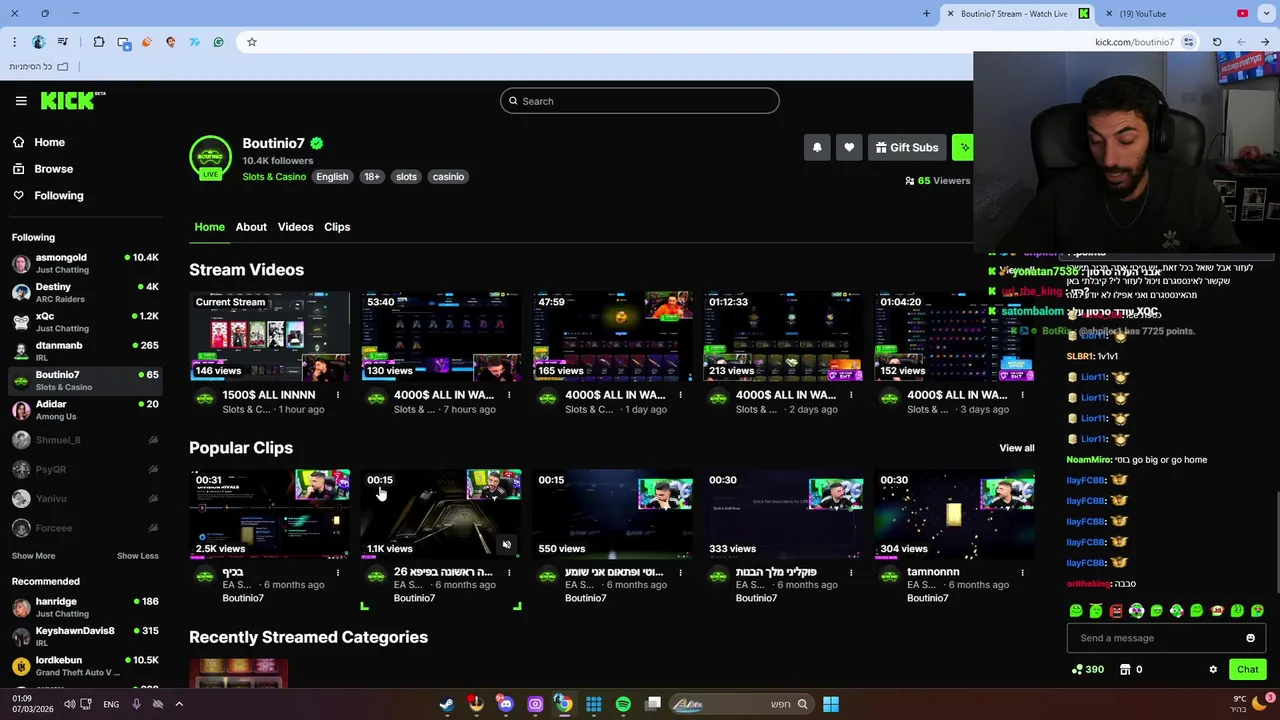1280x720 pixels.
Task: Open options menu for the 550 views clip
Action: click(680, 573)
